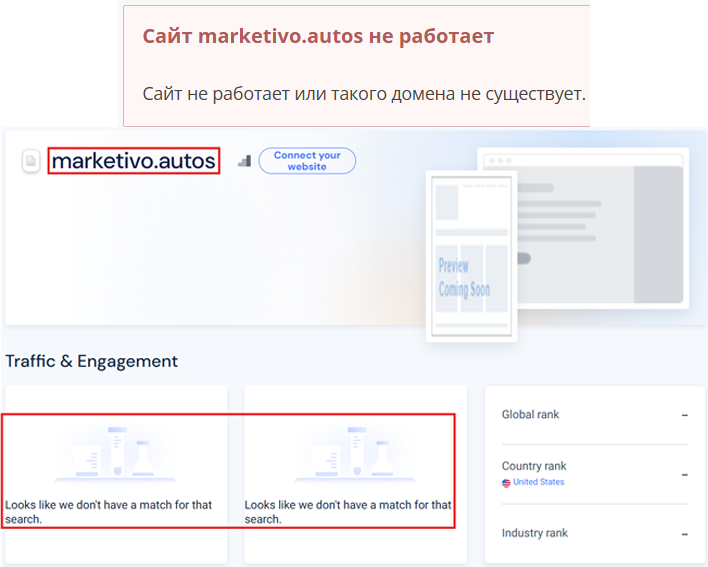Open the United States country link
708x567 pixels.
[x=539, y=482]
